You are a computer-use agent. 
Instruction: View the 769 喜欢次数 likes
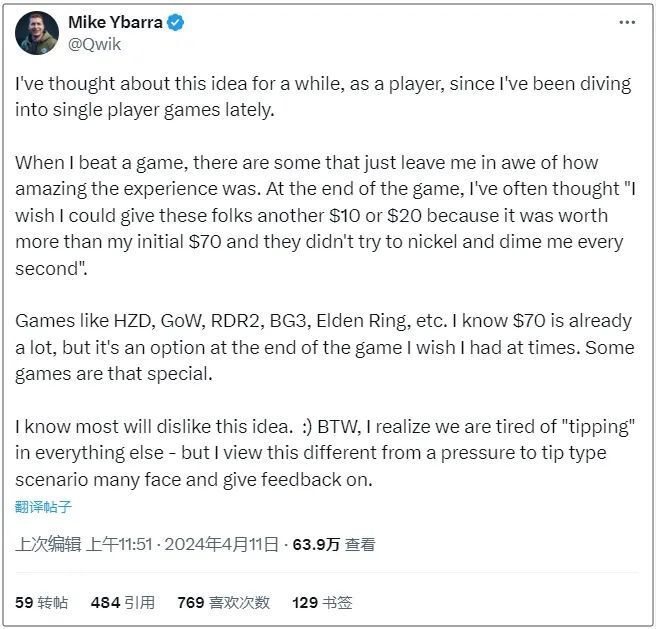(x=223, y=602)
